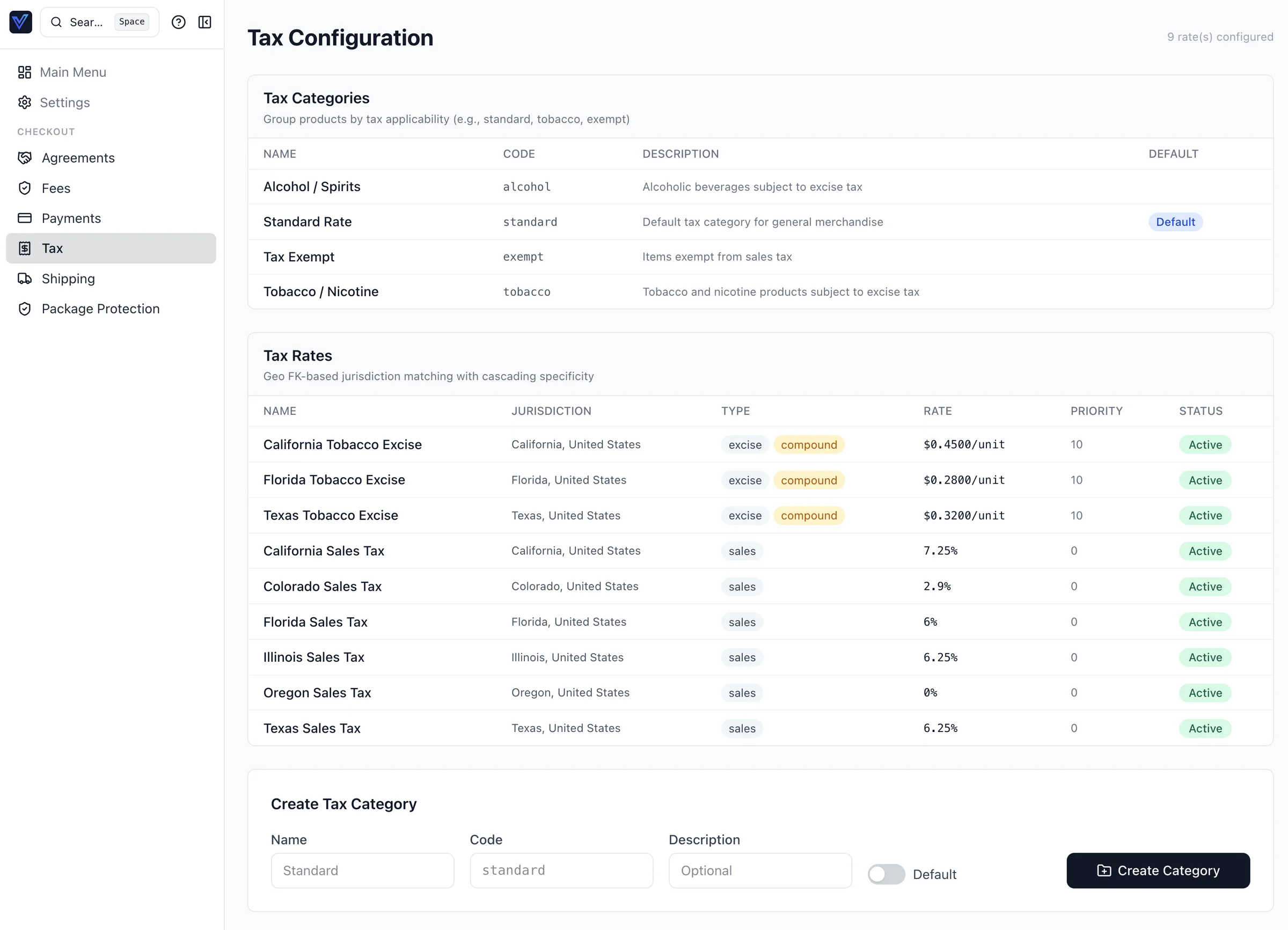Focus the Description Optional field
This screenshot has width=1288, height=930.
point(760,870)
